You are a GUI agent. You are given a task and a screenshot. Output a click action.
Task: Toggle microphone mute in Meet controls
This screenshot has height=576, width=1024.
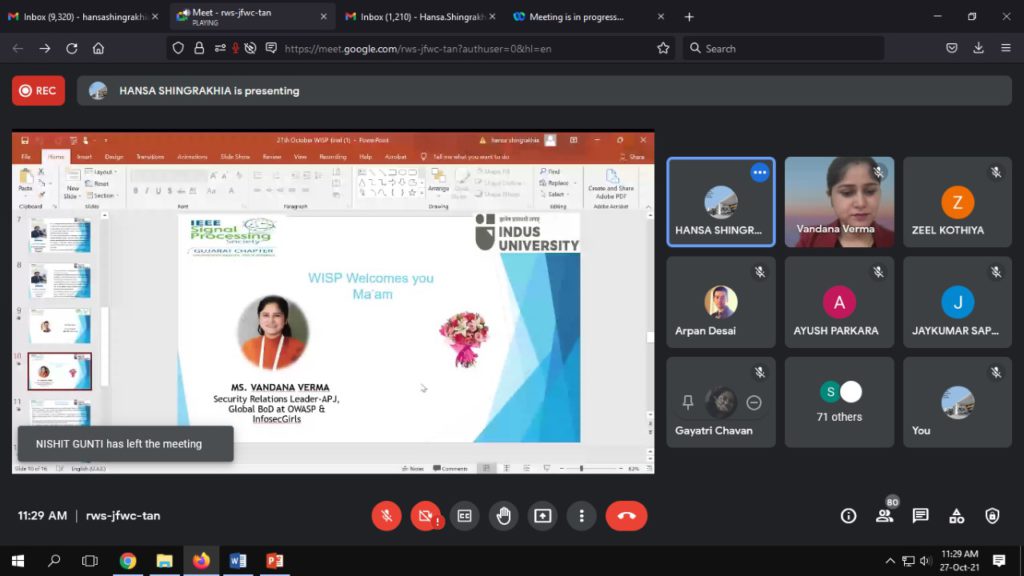click(387, 516)
